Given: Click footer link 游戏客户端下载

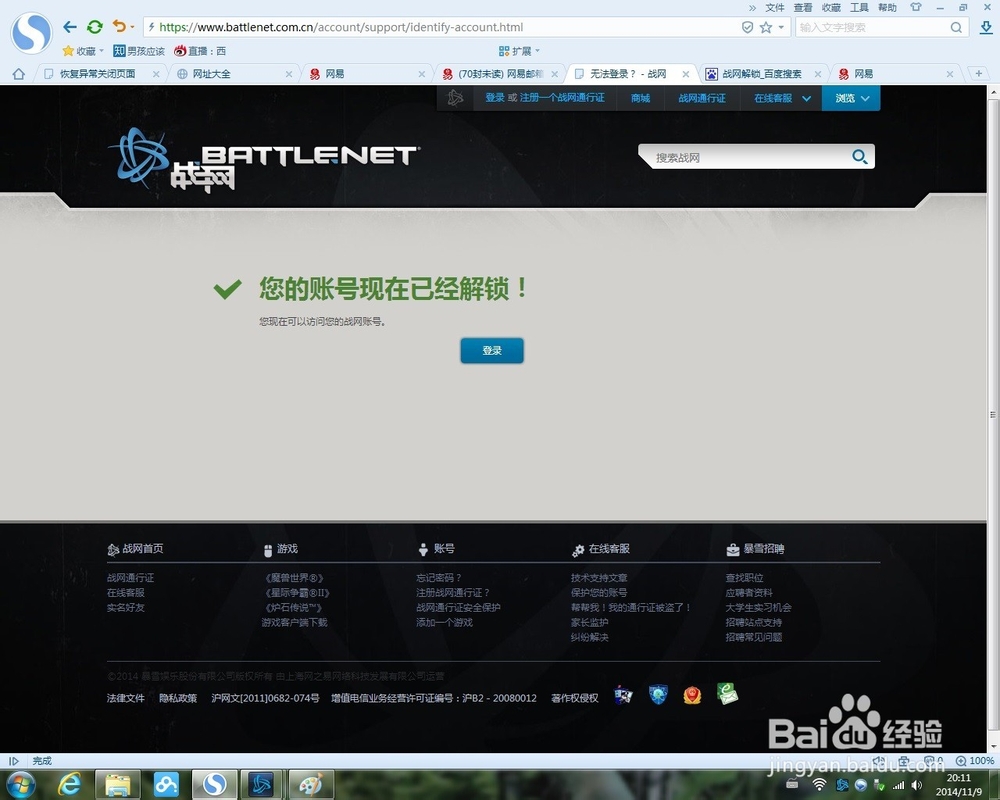Looking at the screenshot, I should point(294,622).
